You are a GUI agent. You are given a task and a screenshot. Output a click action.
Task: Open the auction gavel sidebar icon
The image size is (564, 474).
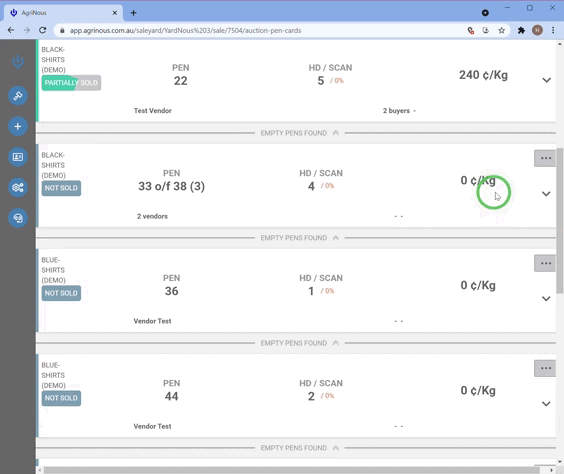point(18,96)
